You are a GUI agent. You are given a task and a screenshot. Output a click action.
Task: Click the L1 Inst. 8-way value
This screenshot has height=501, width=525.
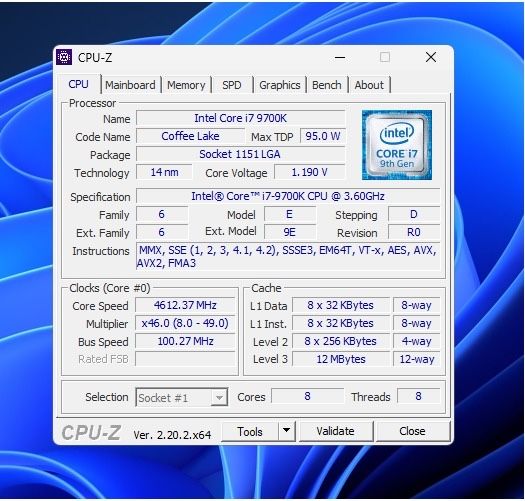pyautogui.click(x=417, y=323)
